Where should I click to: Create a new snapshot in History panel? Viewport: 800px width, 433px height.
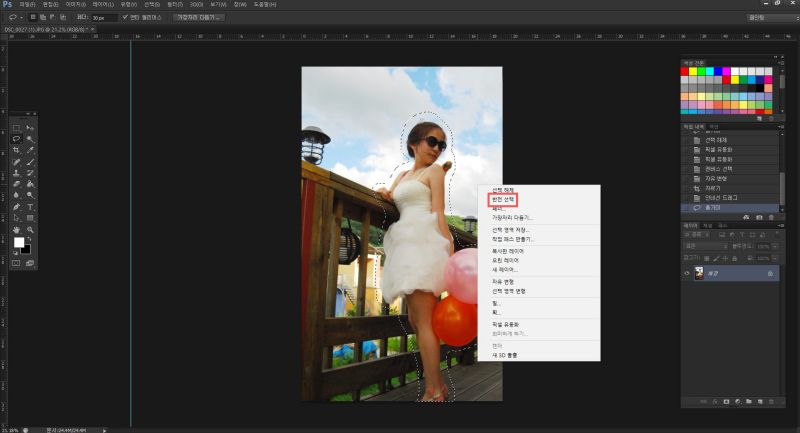point(759,217)
